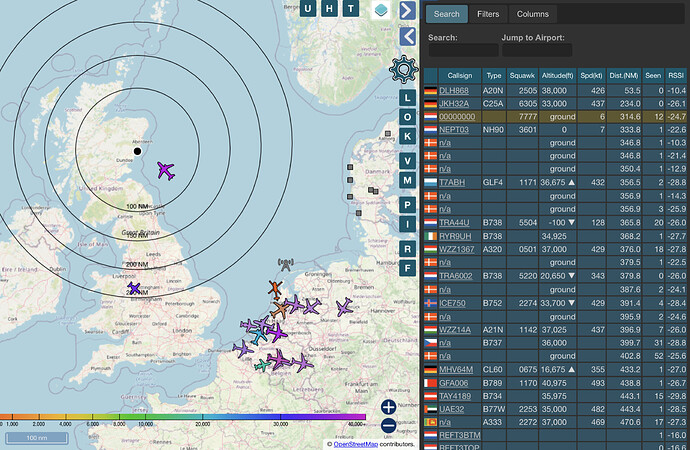This screenshot has height=450, width=690.
Task: Toggle the V map option button
Action: coord(407,161)
